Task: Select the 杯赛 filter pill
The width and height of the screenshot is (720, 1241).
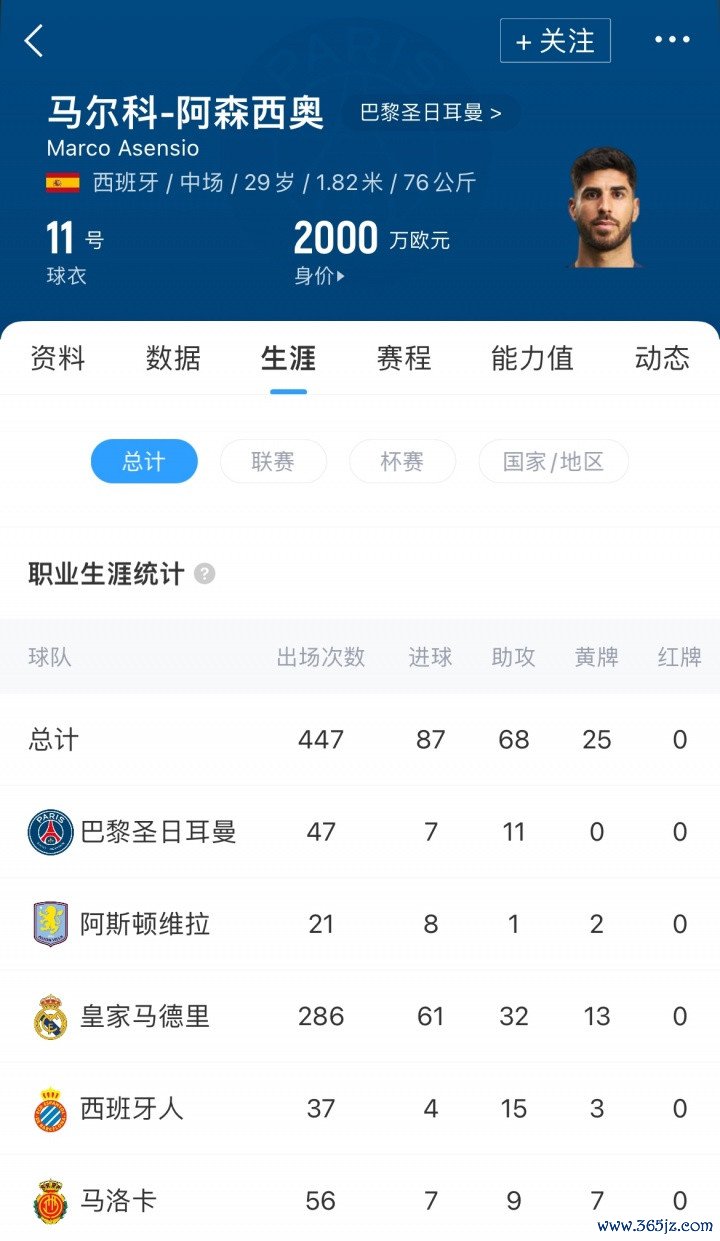Action: pyautogui.click(x=402, y=461)
